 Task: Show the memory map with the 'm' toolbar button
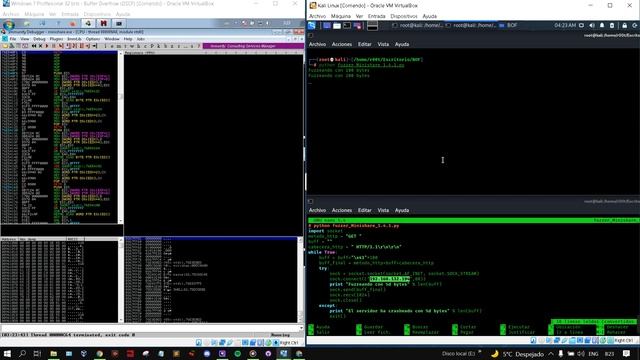[x=118, y=46]
